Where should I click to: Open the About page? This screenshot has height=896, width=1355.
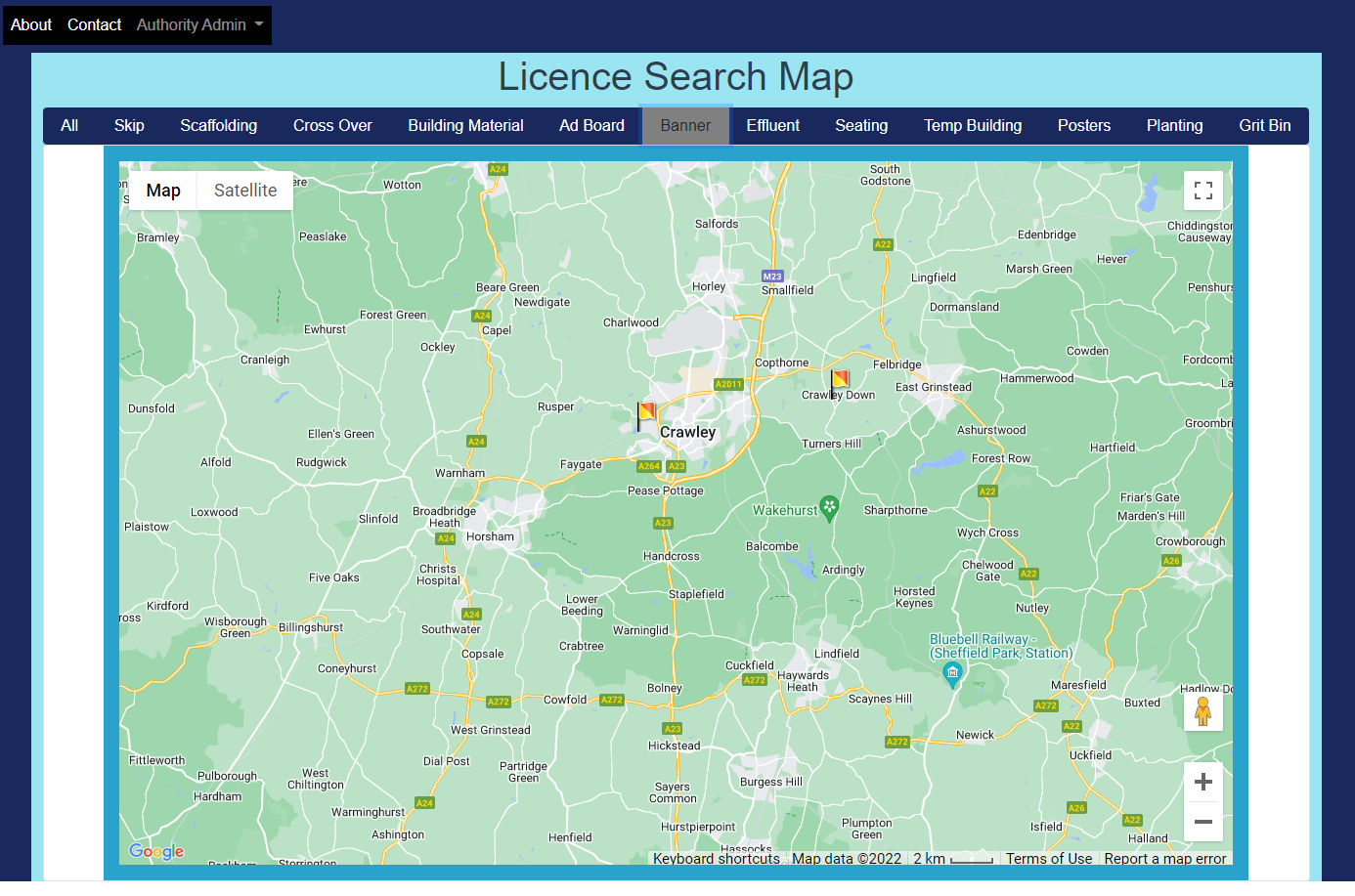tap(31, 25)
